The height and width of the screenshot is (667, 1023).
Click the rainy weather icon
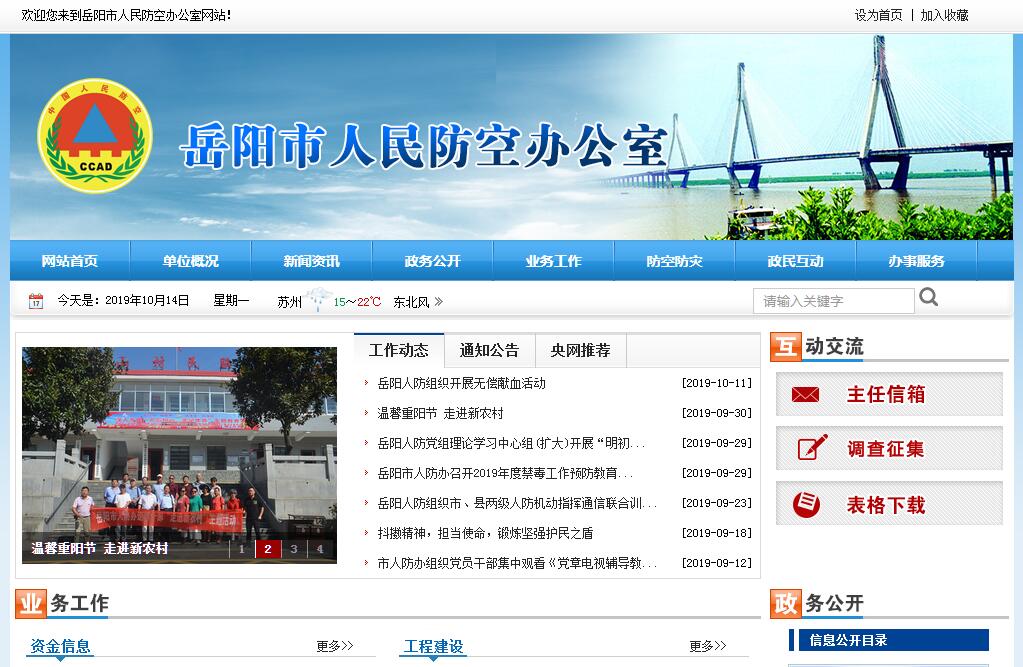tap(318, 300)
